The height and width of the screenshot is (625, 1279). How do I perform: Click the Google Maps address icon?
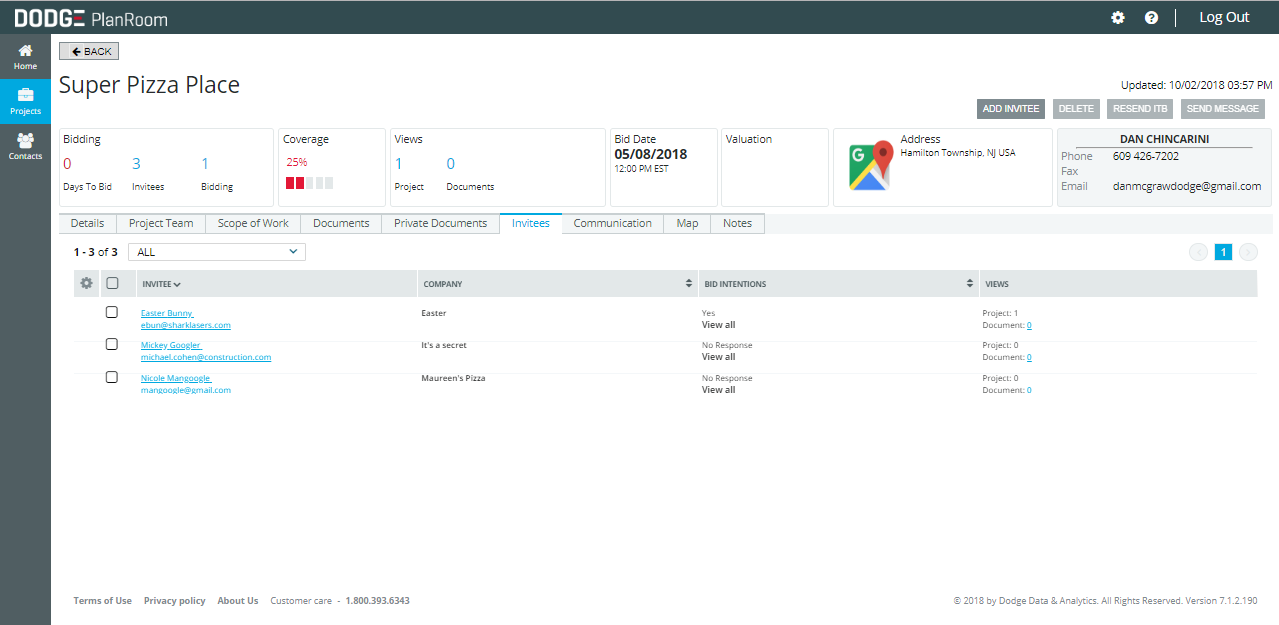[868, 167]
